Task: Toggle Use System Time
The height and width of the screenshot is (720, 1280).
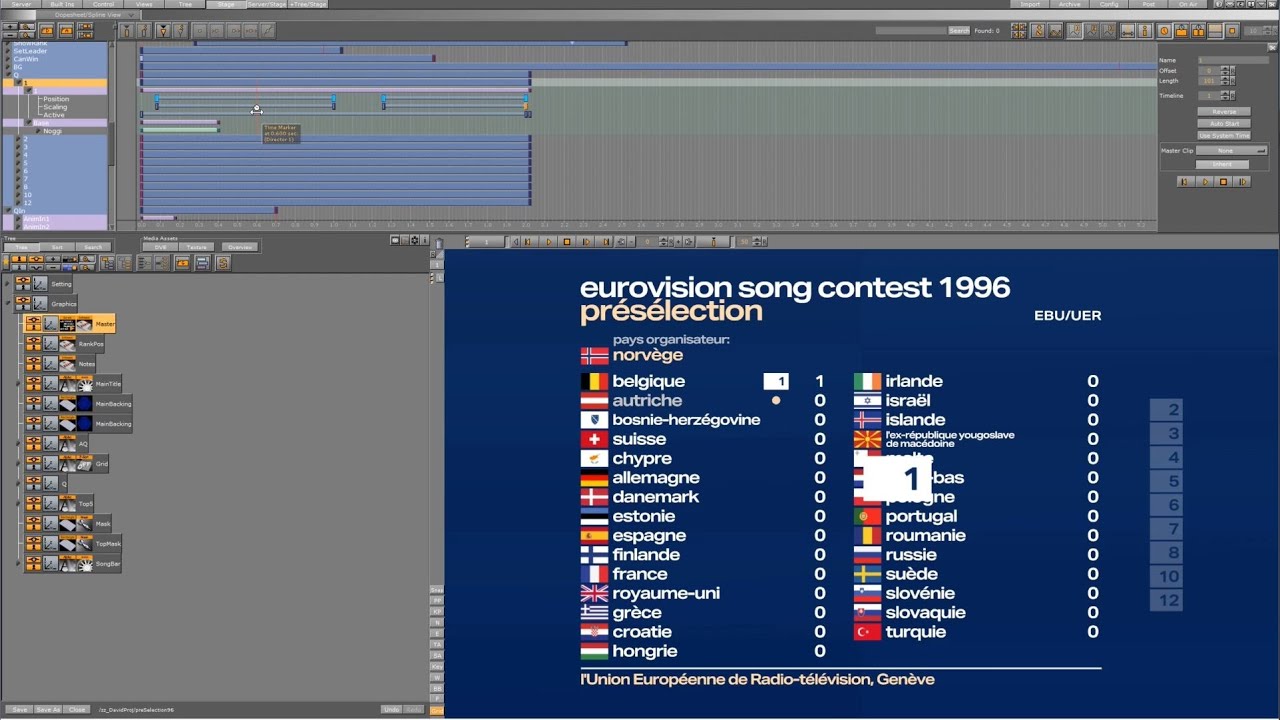Action: point(1224,135)
